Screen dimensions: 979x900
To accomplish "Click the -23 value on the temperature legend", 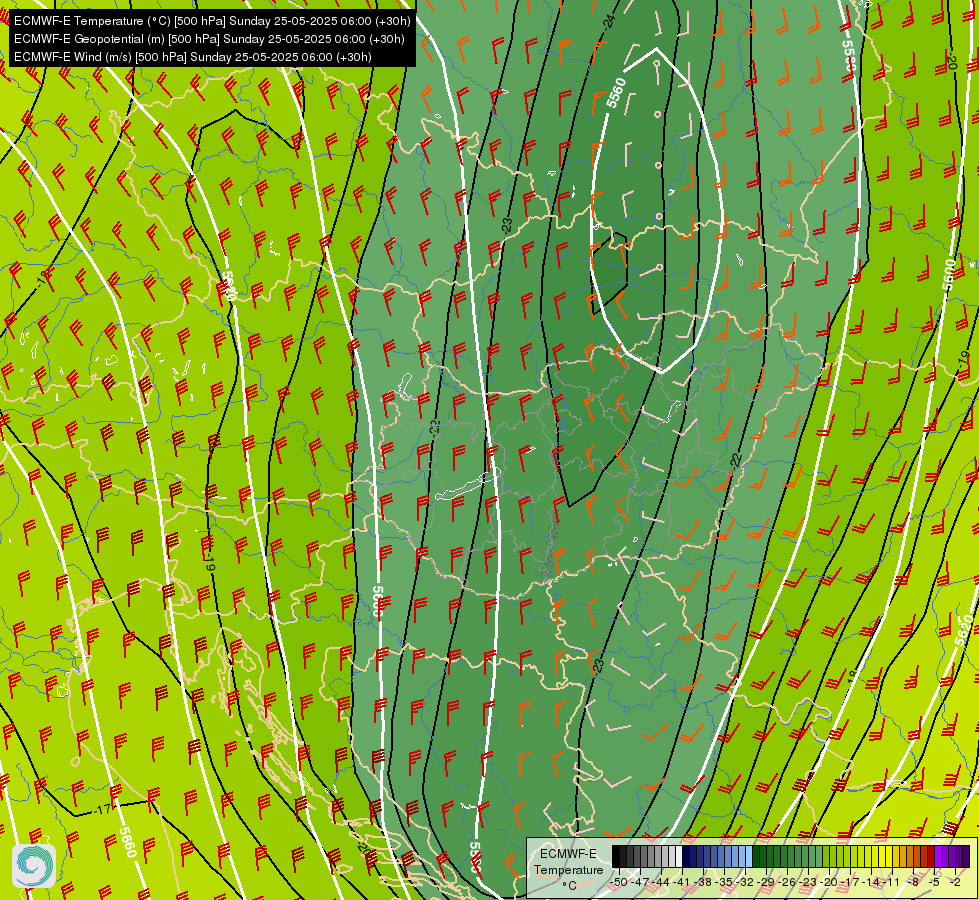I will click(807, 883).
